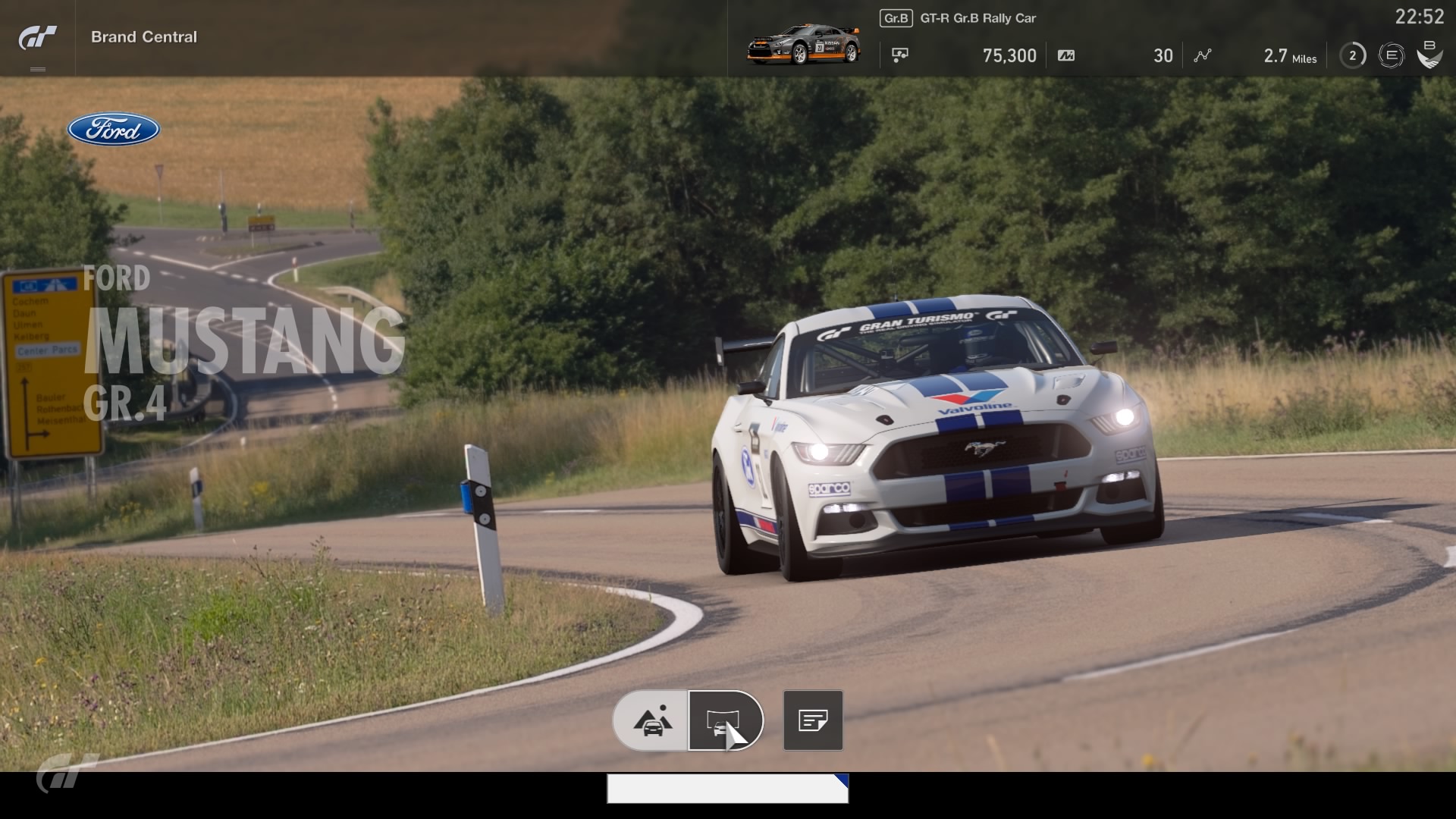Click the Gran Turismo GT logo top-left

(37, 36)
